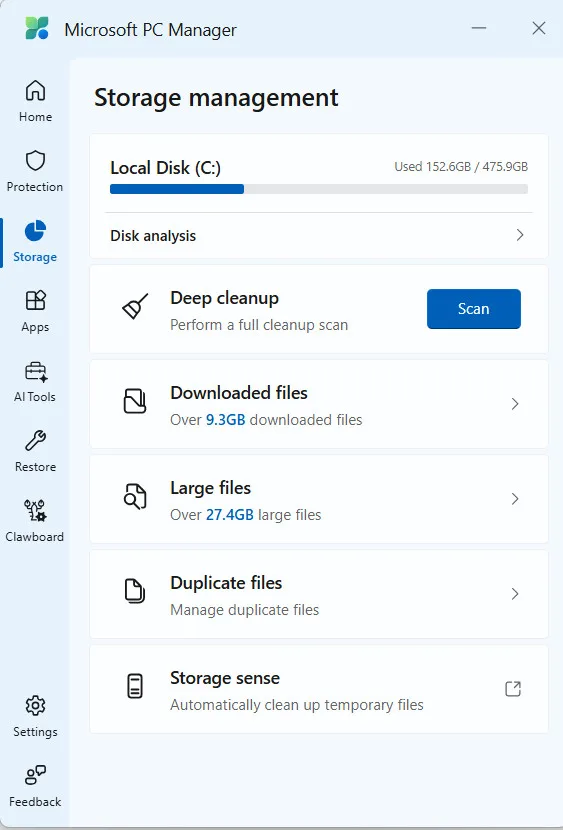The width and height of the screenshot is (563, 830).
Task: Open the Feedback icon
Action: tap(35, 775)
